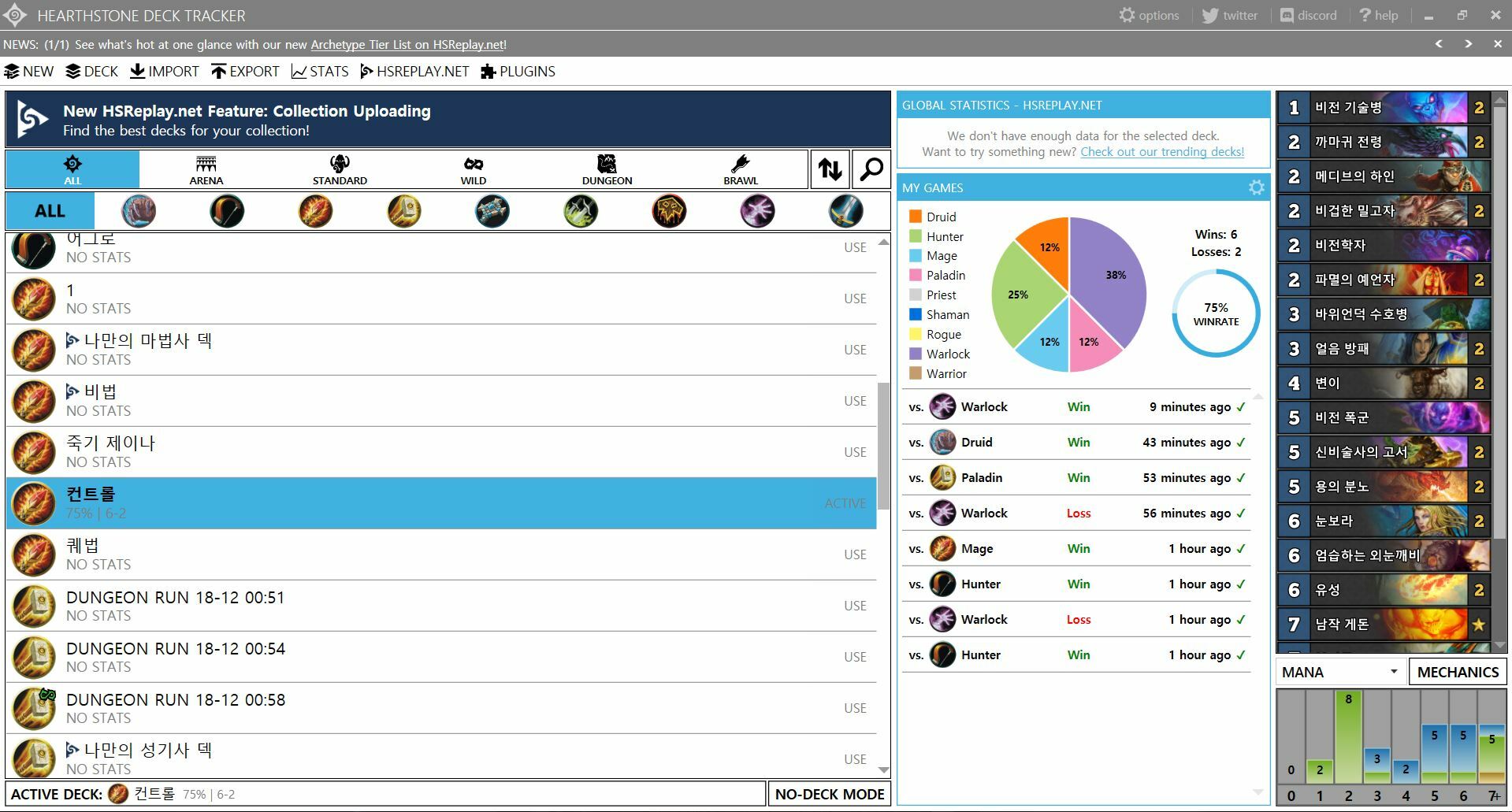This screenshot has width=1512, height=812.
Task: Open the MANA chart type dropdown
Action: 1339,672
